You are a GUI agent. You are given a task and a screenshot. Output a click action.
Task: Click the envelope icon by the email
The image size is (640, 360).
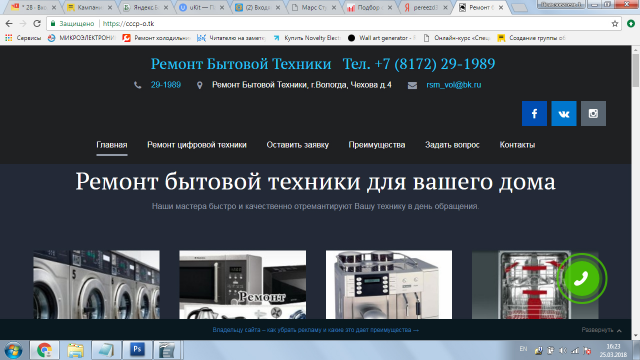(x=412, y=85)
